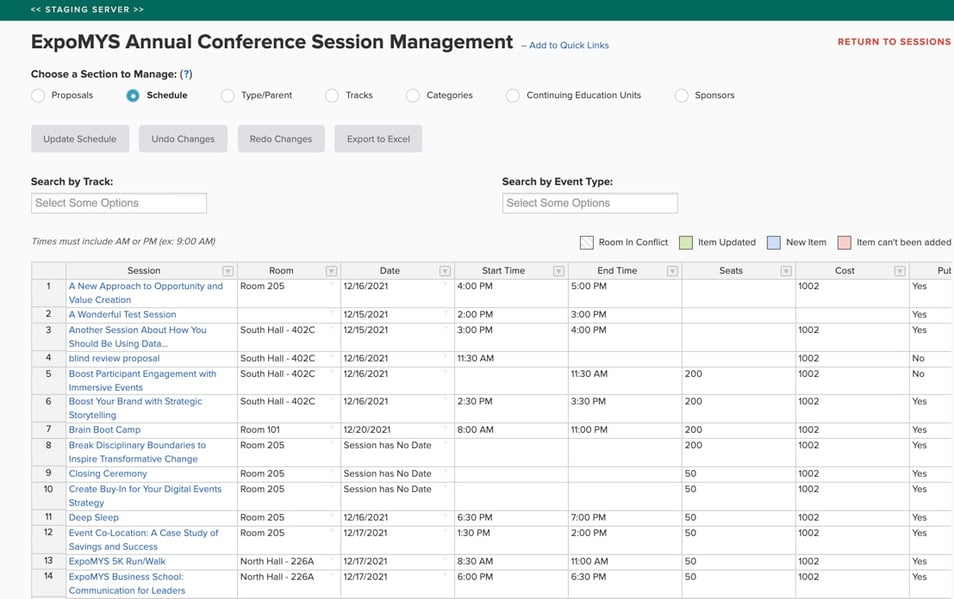Click the Undo Changes button
The image size is (954, 599).
pos(183,139)
